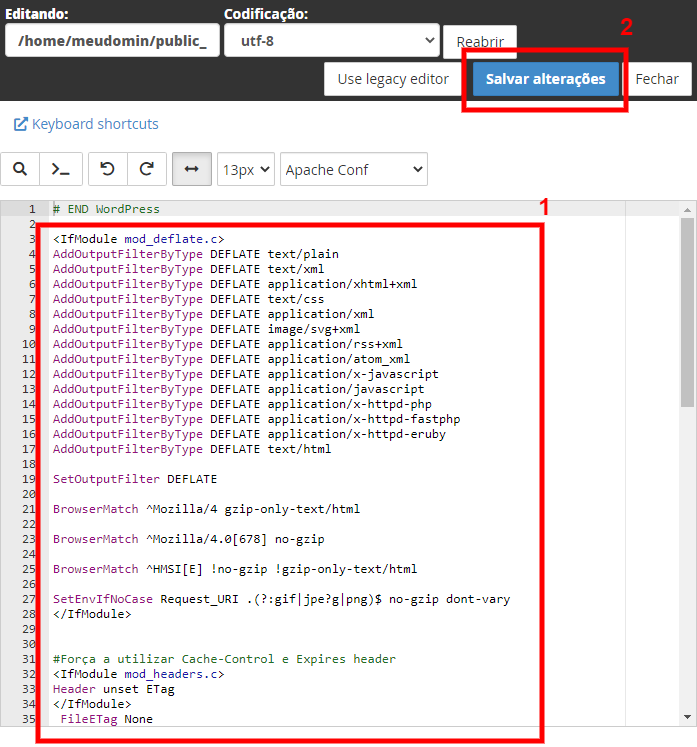Click the '# END WordPress' comment line
This screenshot has width=697, height=747.
point(106,209)
